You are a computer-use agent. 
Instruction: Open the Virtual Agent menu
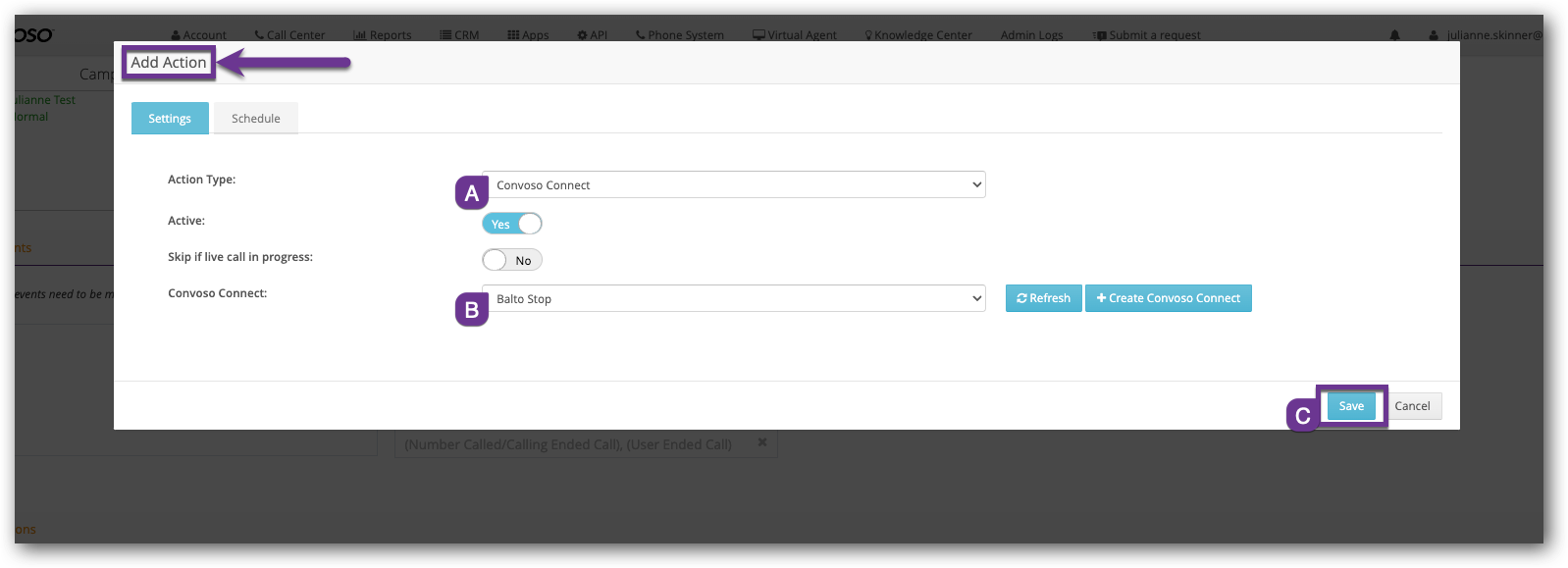pos(795,35)
